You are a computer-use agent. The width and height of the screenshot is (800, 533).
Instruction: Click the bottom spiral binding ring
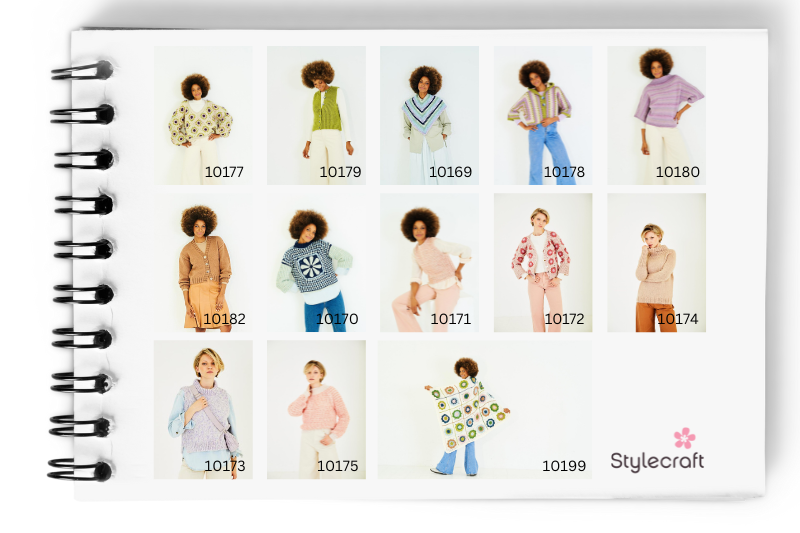tap(80, 469)
